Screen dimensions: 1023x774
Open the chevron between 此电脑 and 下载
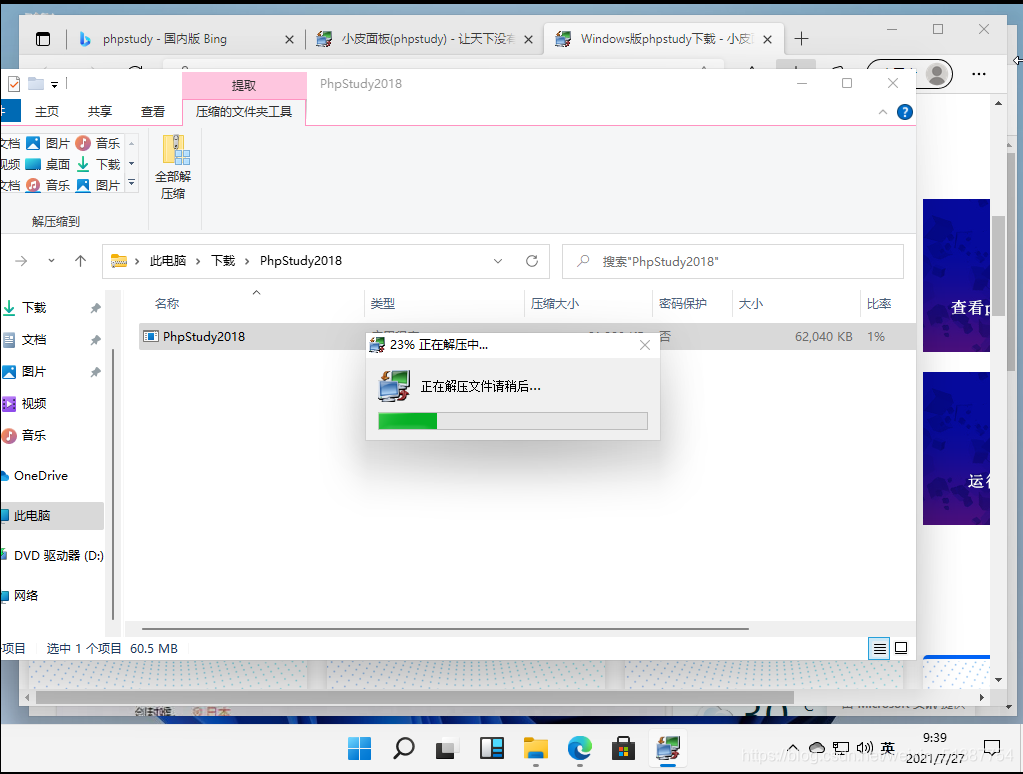198,261
